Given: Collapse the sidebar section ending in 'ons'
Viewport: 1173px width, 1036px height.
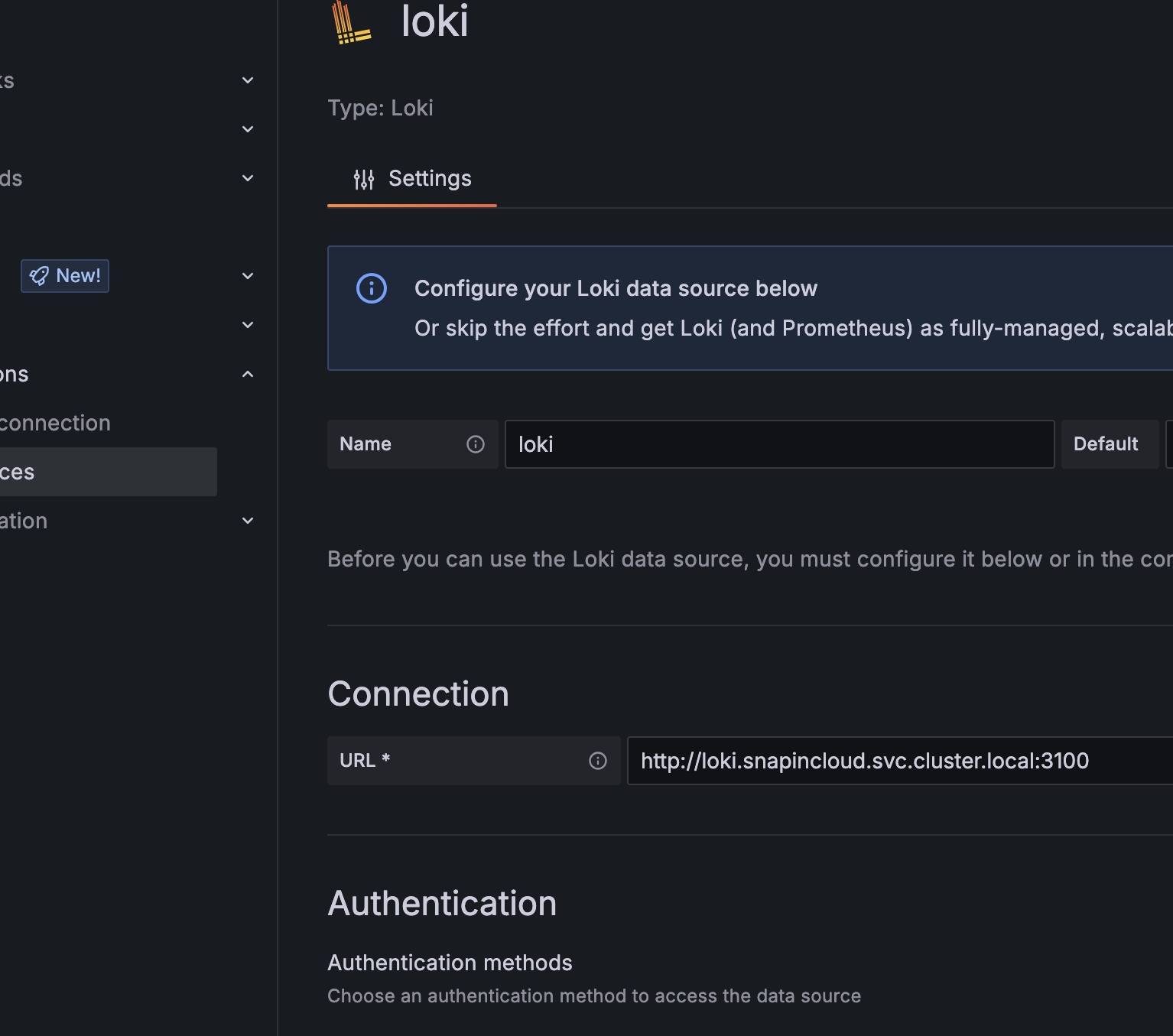Looking at the screenshot, I should [x=248, y=374].
